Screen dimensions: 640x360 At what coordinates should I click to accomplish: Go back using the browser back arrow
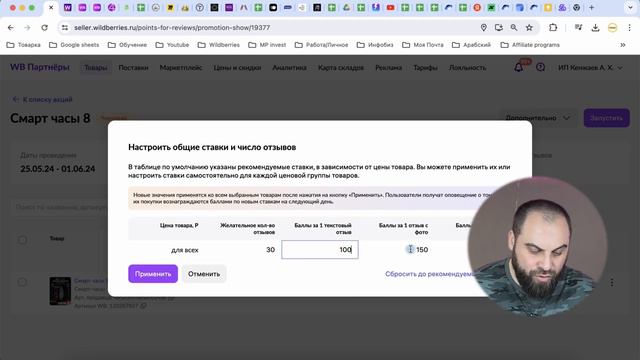tap(11, 28)
